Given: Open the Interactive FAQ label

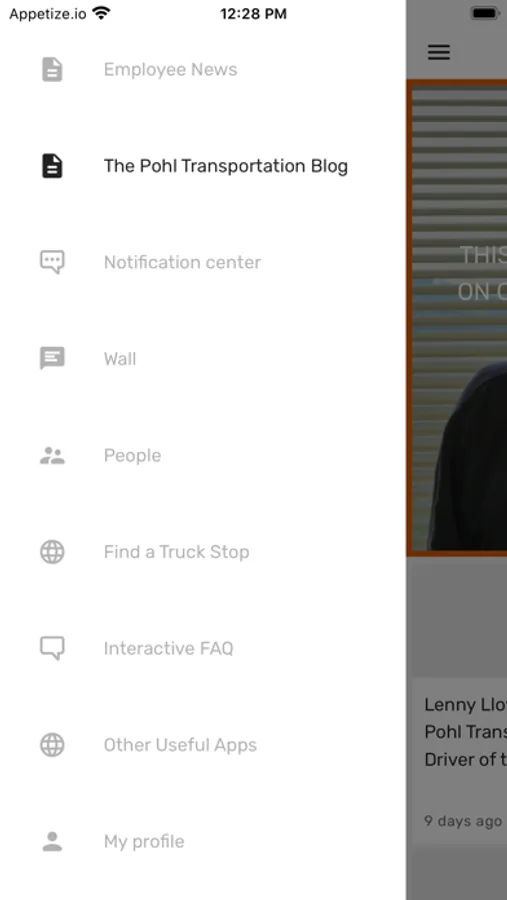Looking at the screenshot, I should (x=169, y=649).
